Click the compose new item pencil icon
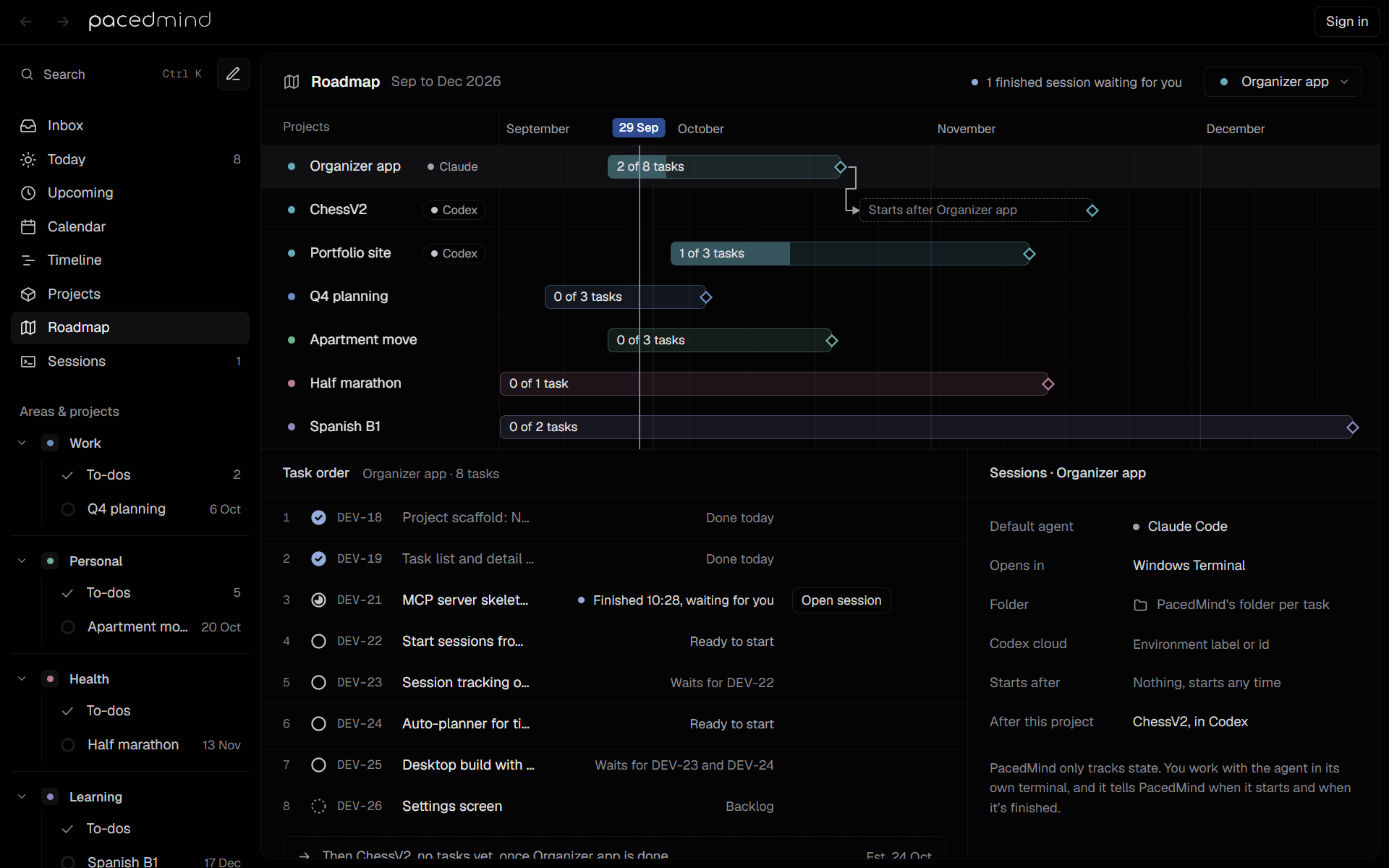This screenshot has width=1389, height=868. [x=233, y=74]
